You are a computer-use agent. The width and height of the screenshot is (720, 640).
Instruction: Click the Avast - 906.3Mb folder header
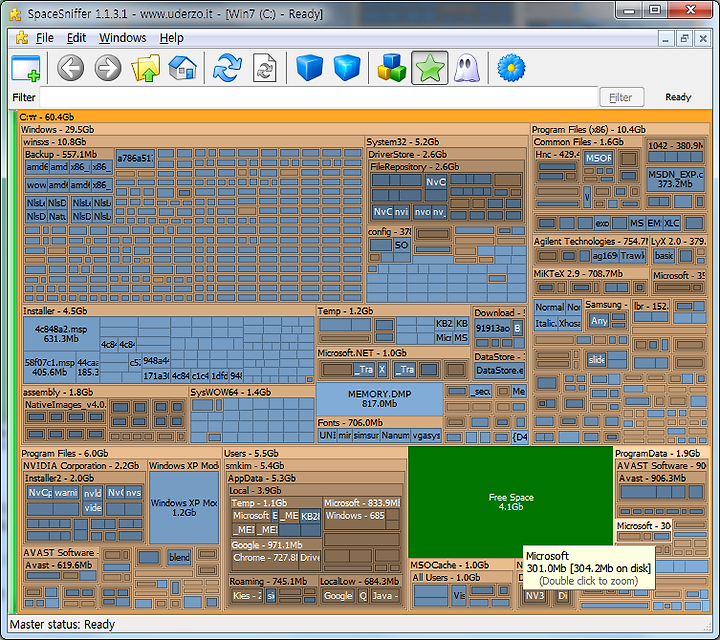coord(661,478)
